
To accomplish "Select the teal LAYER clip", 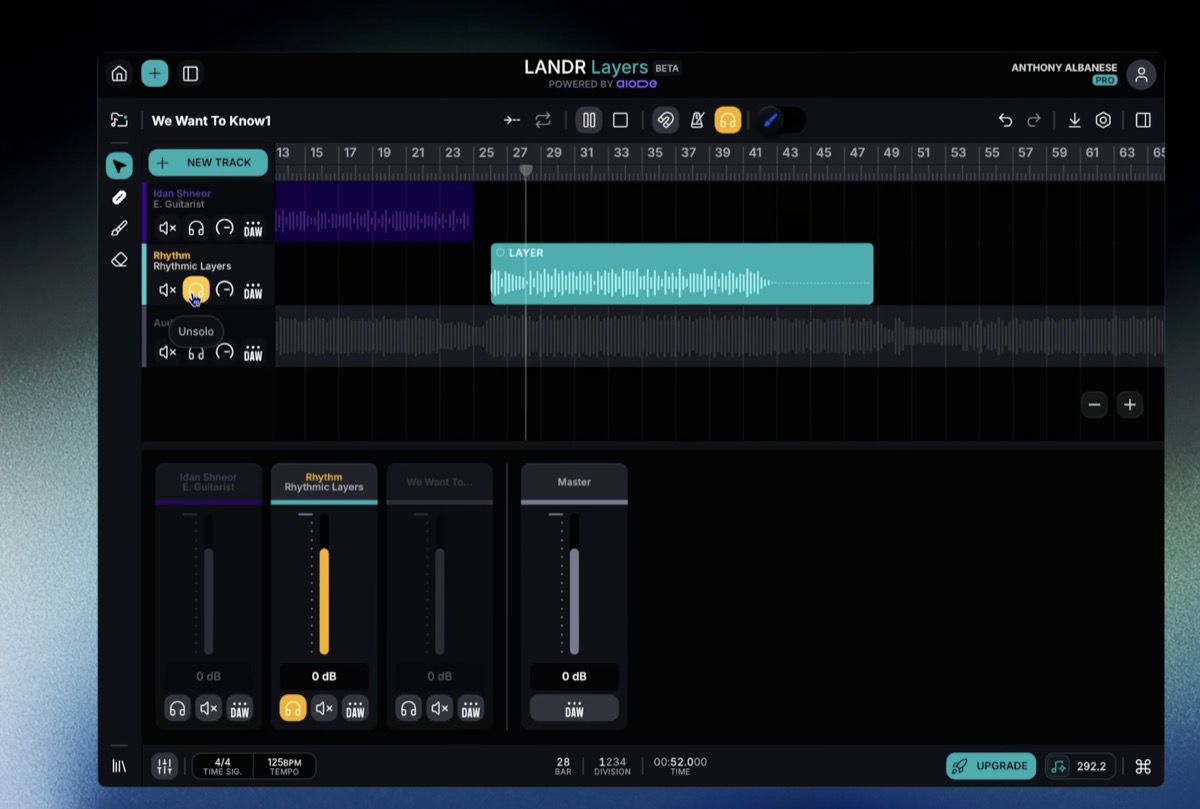I will tap(682, 274).
